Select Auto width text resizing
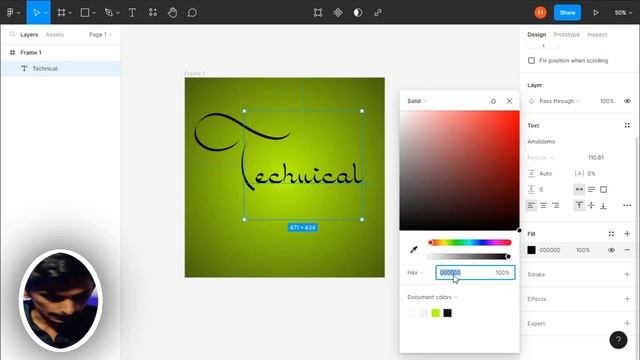640x360 pixels. [579, 189]
